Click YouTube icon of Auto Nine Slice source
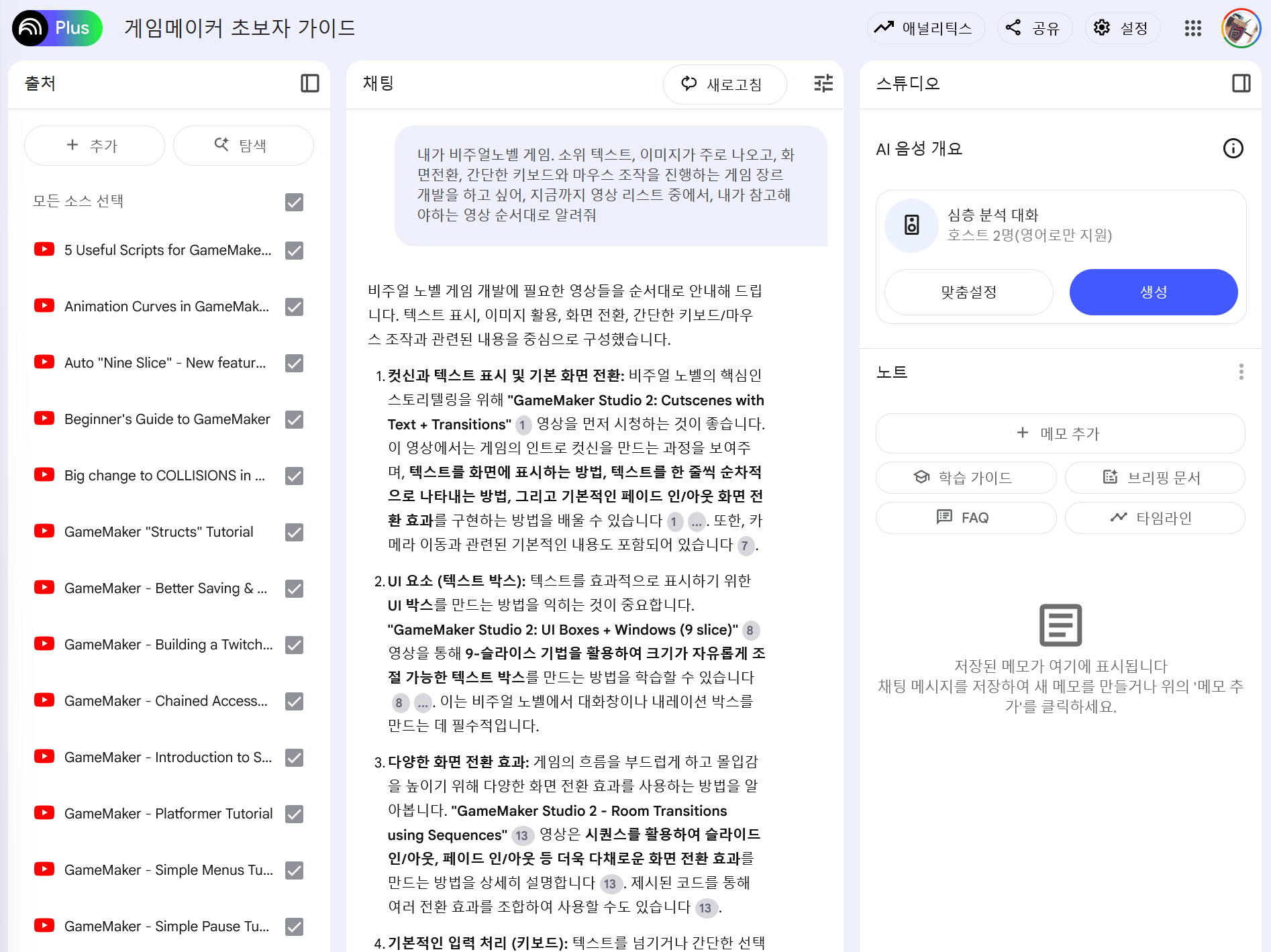Viewport: 1271px width, 952px height. [x=44, y=362]
